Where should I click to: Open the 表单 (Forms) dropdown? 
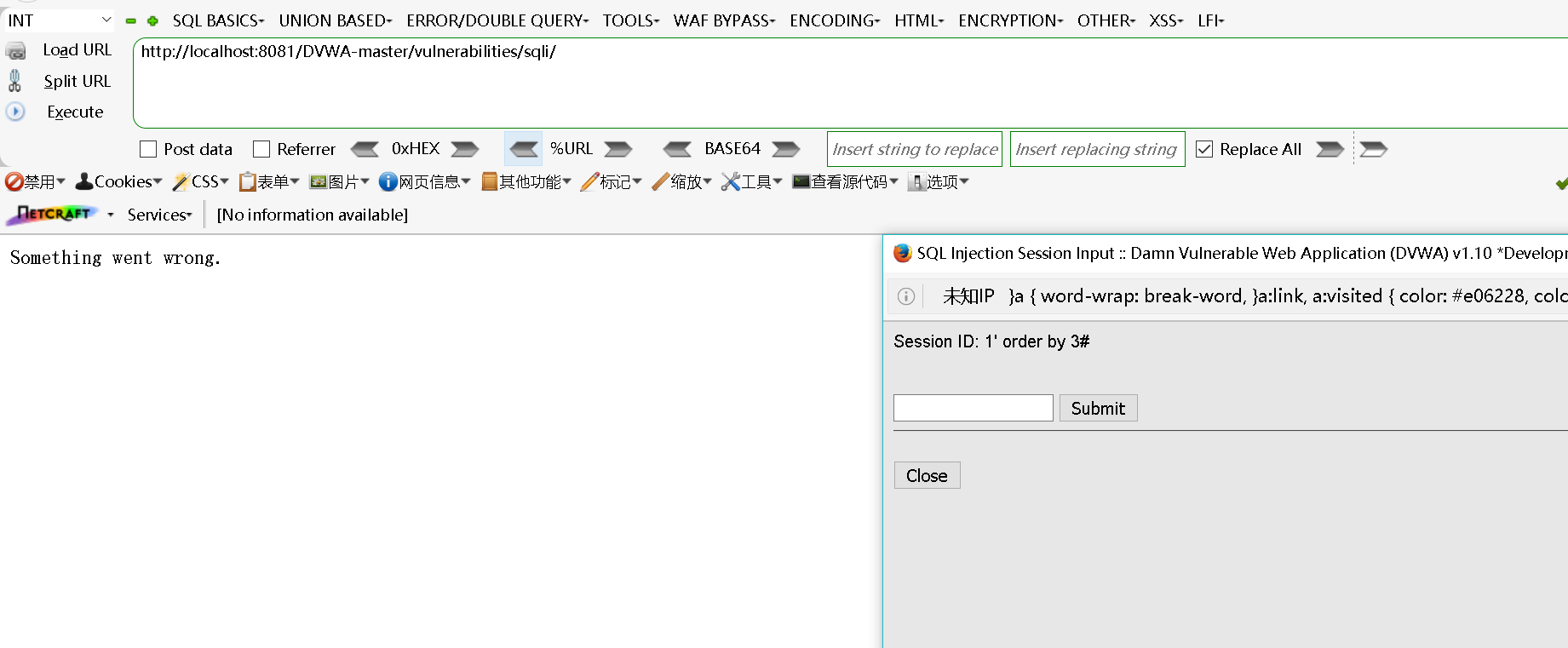[x=269, y=181]
